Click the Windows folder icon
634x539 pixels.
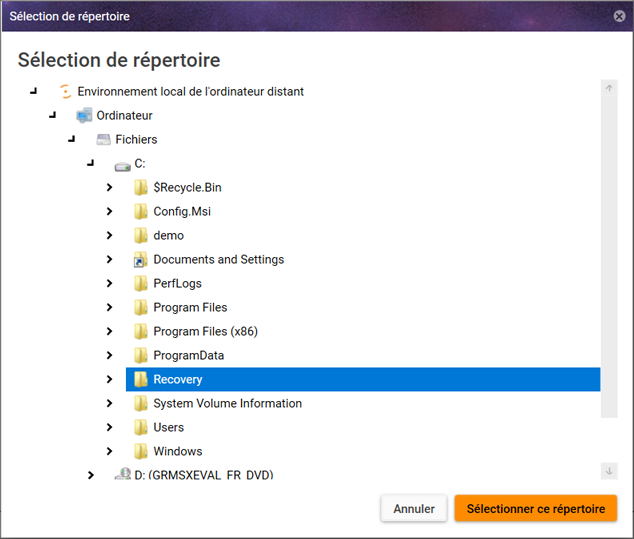[141, 451]
